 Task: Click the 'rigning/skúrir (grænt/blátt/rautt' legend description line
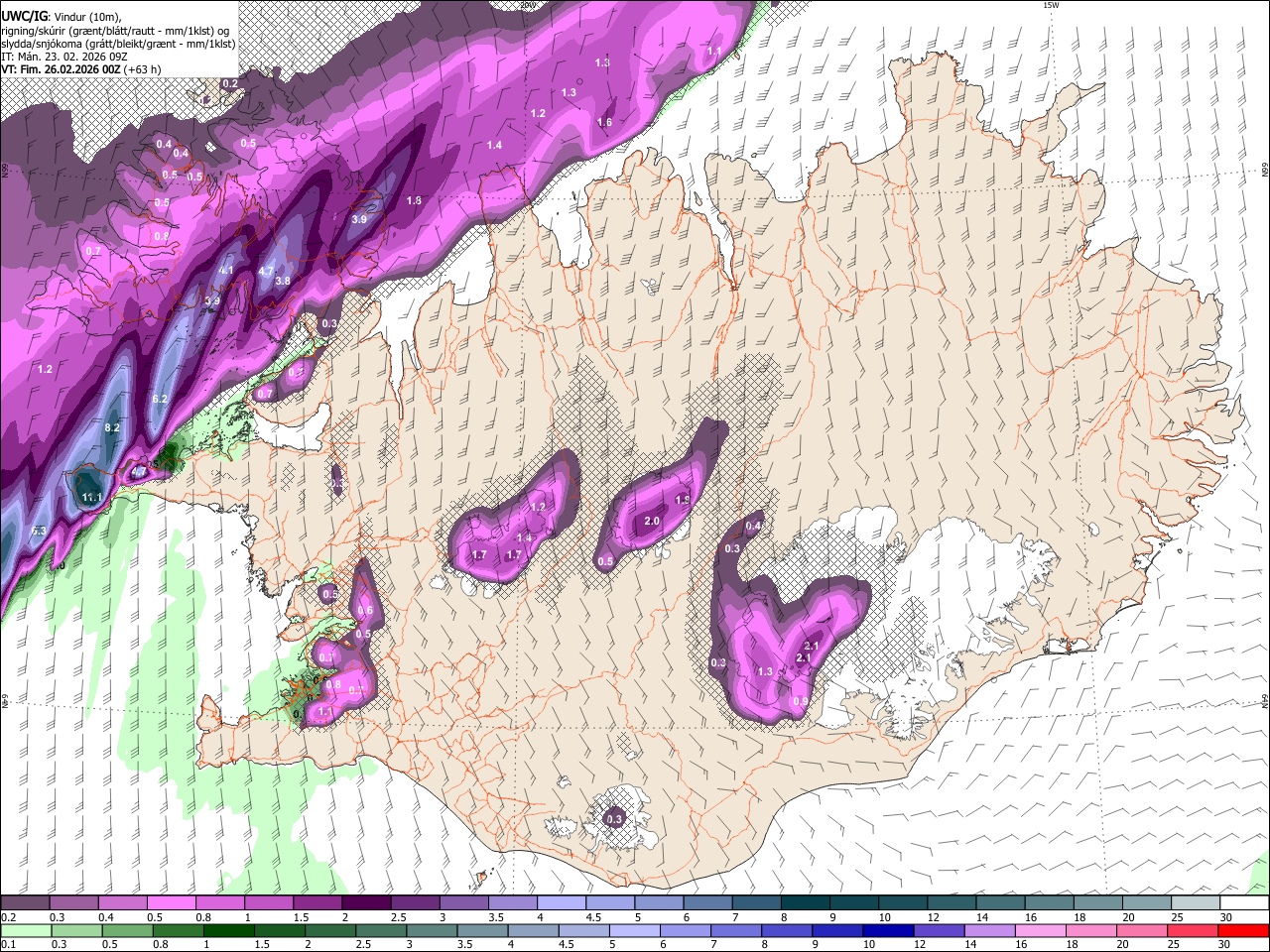(x=116, y=31)
